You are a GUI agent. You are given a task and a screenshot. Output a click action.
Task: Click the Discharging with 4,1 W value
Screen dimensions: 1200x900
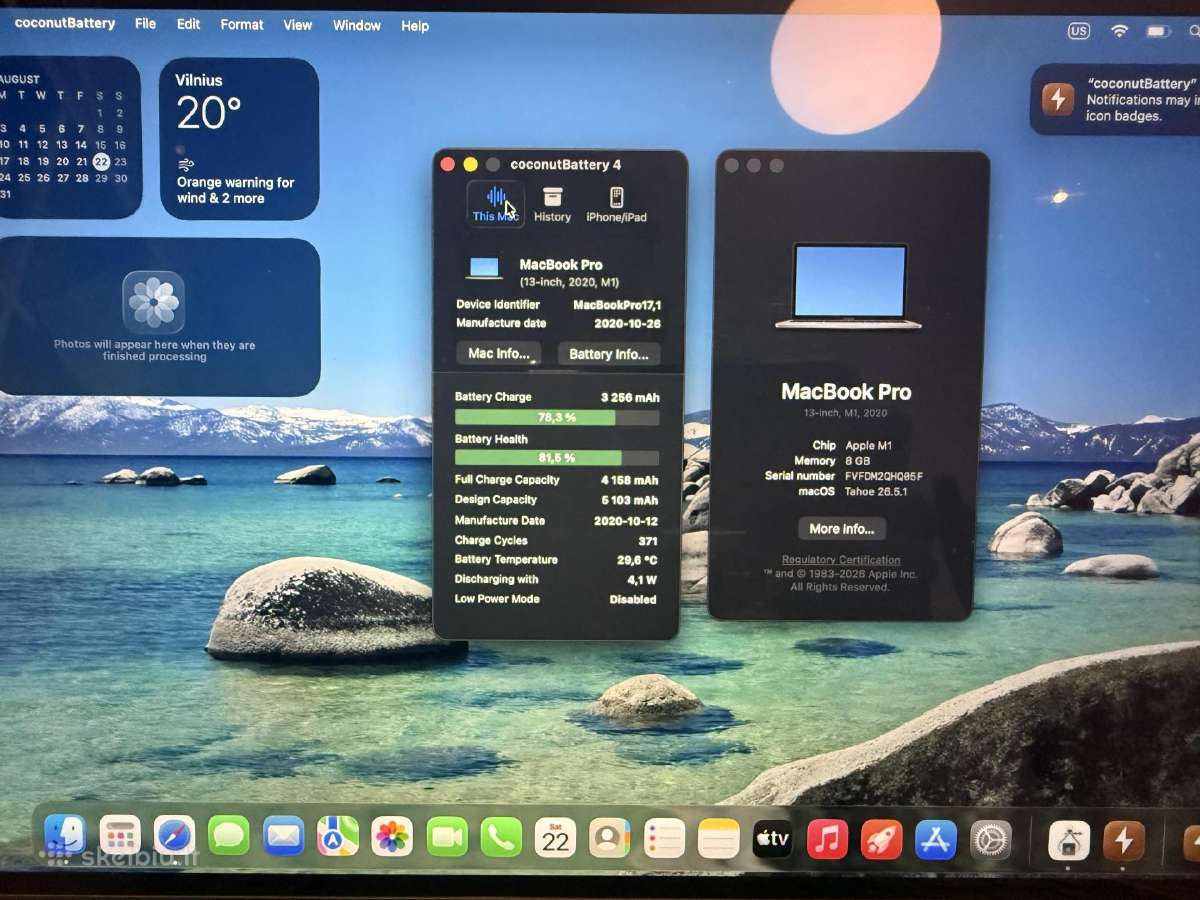(x=642, y=580)
